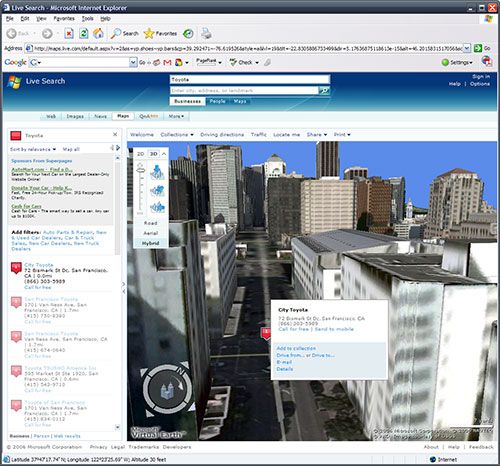This screenshot has width=500, height=466.
Task: Click the city, address, or landmark field
Action: click(x=244, y=90)
